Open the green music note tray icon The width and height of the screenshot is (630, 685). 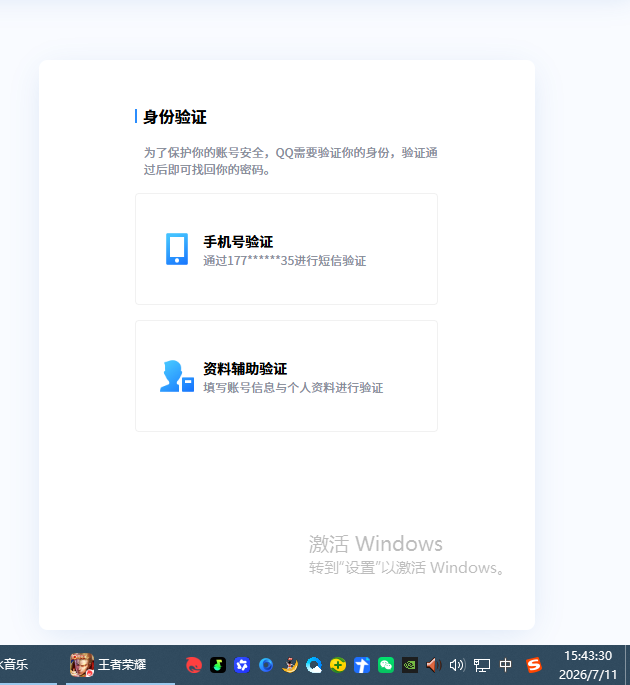point(218,665)
